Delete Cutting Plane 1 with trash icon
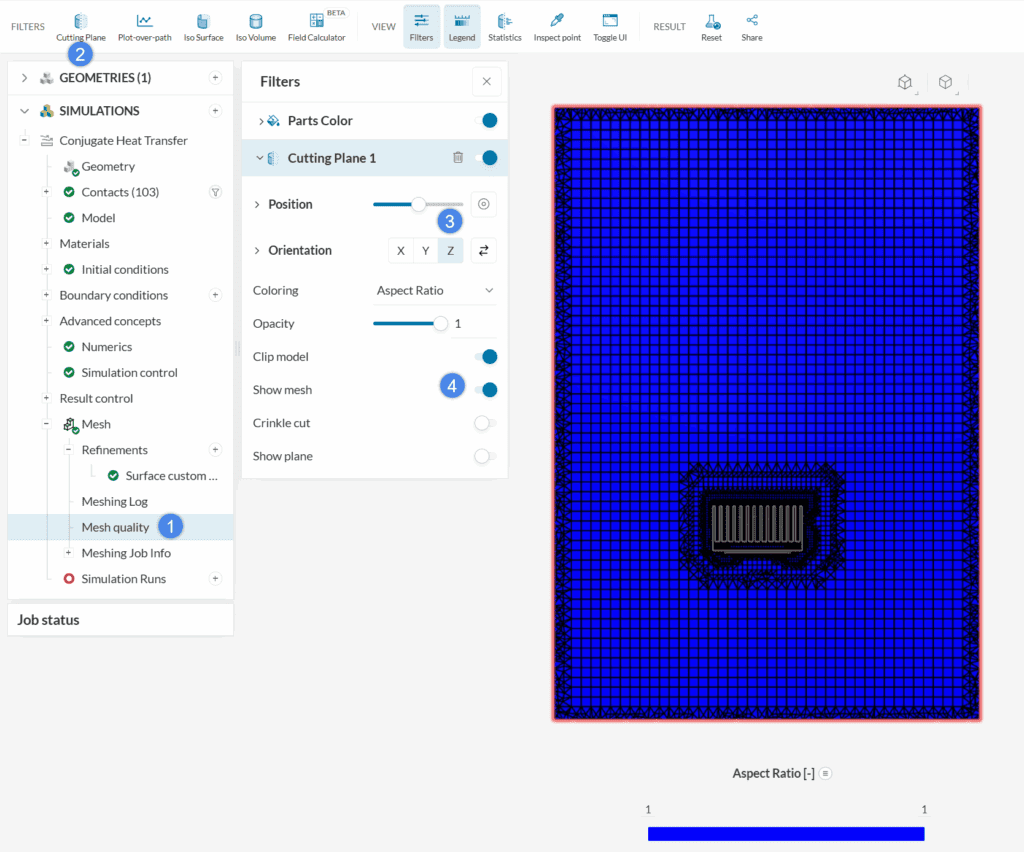 click(x=458, y=157)
